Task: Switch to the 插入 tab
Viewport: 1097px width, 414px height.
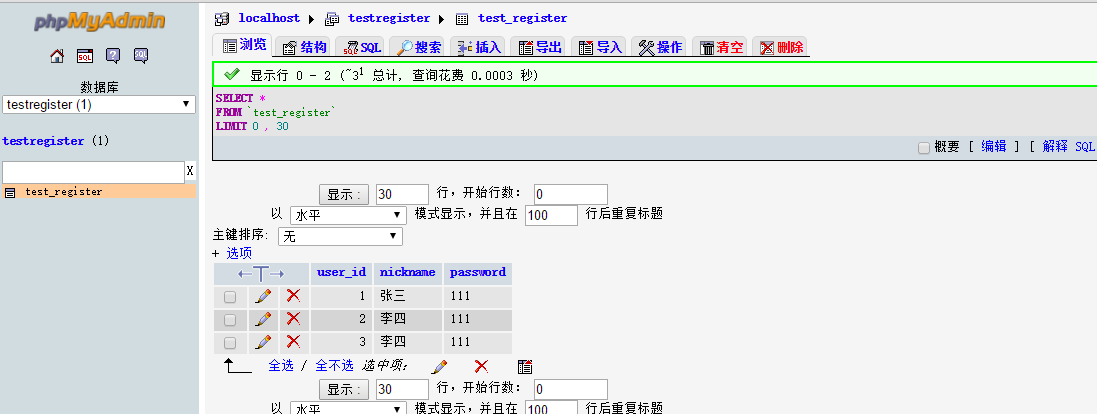Action: click(x=479, y=48)
